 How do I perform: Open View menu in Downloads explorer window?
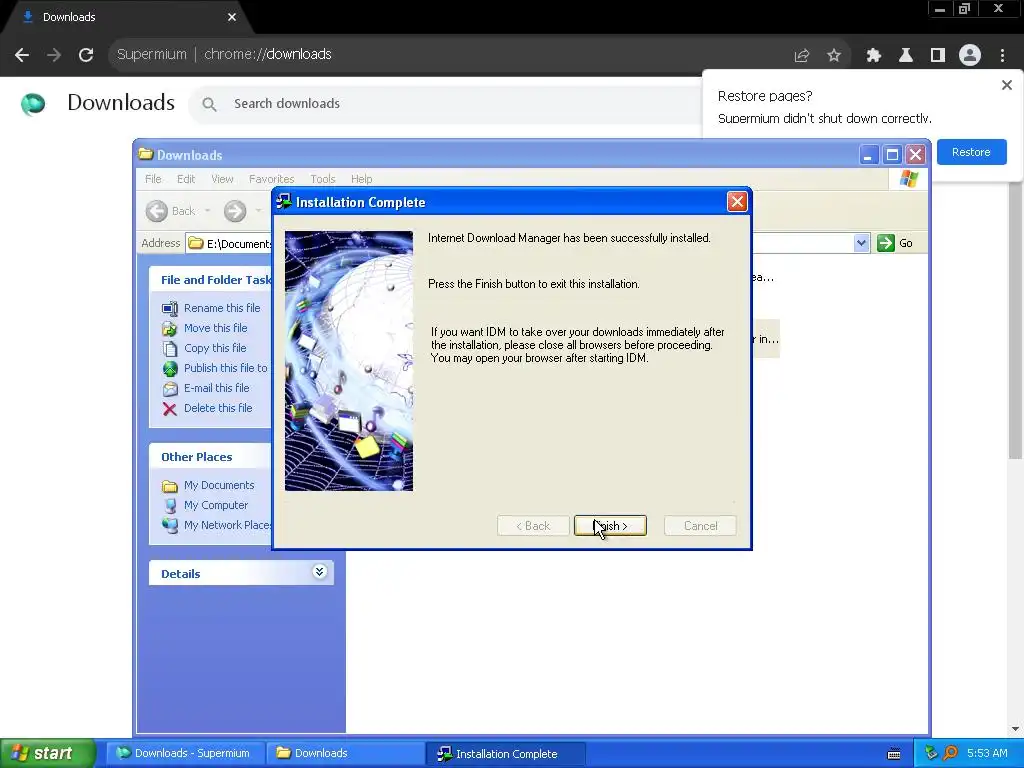click(x=222, y=179)
